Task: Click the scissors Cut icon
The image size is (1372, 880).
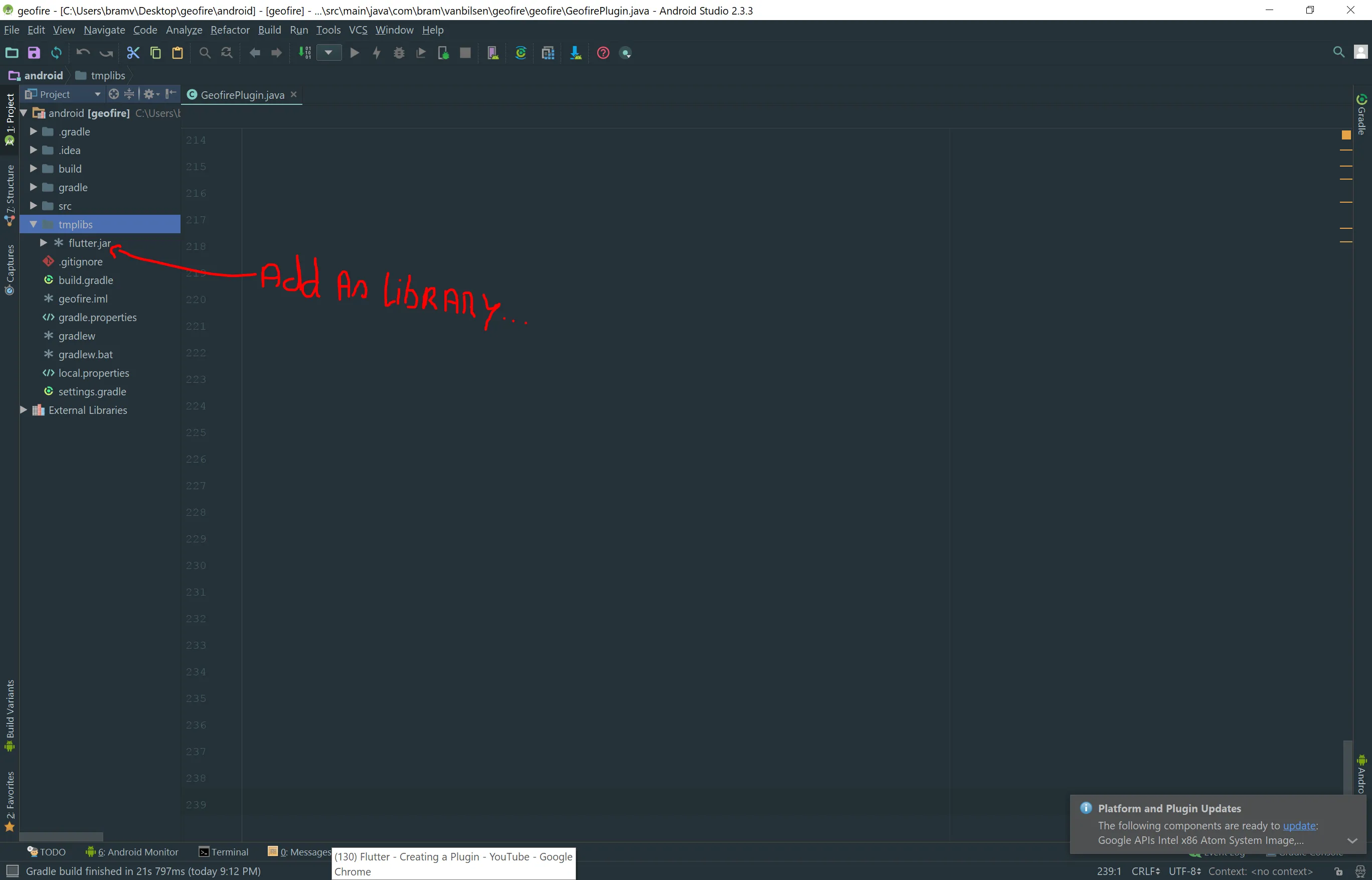Action: point(133,53)
